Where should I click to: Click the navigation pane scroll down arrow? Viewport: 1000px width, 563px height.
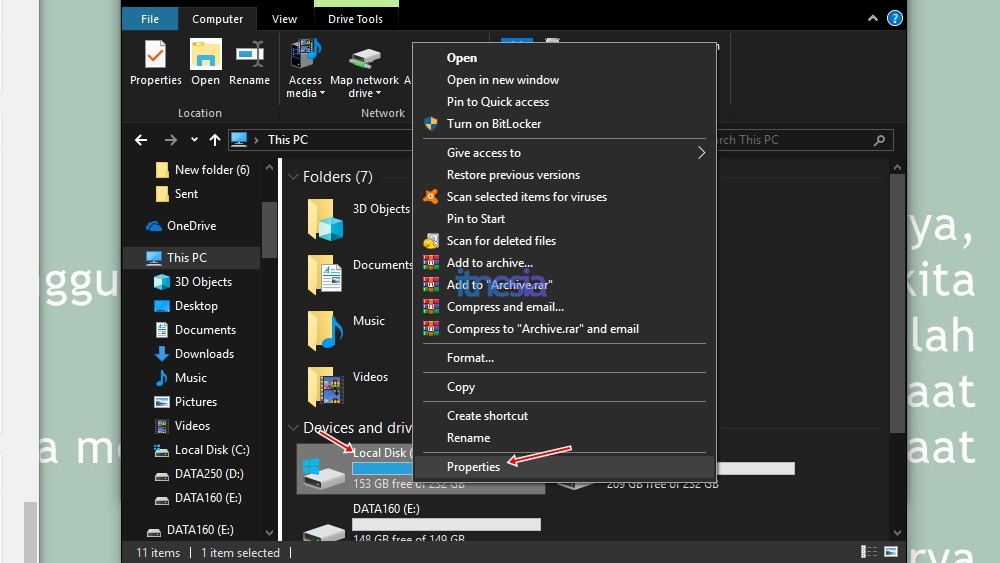tap(269, 532)
